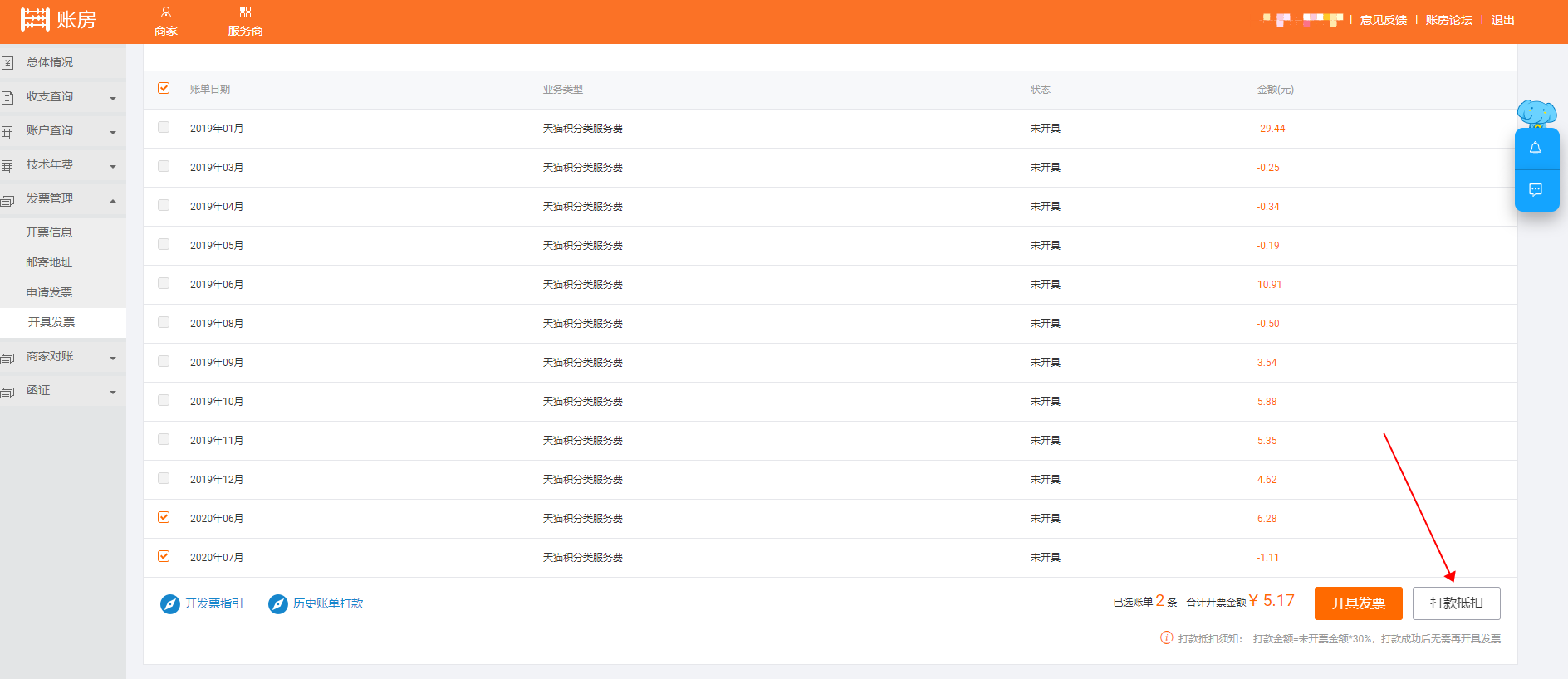This screenshot has height=679, width=1568.
Task: Open the 服务商 service provider icon
Action: [x=245, y=12]
